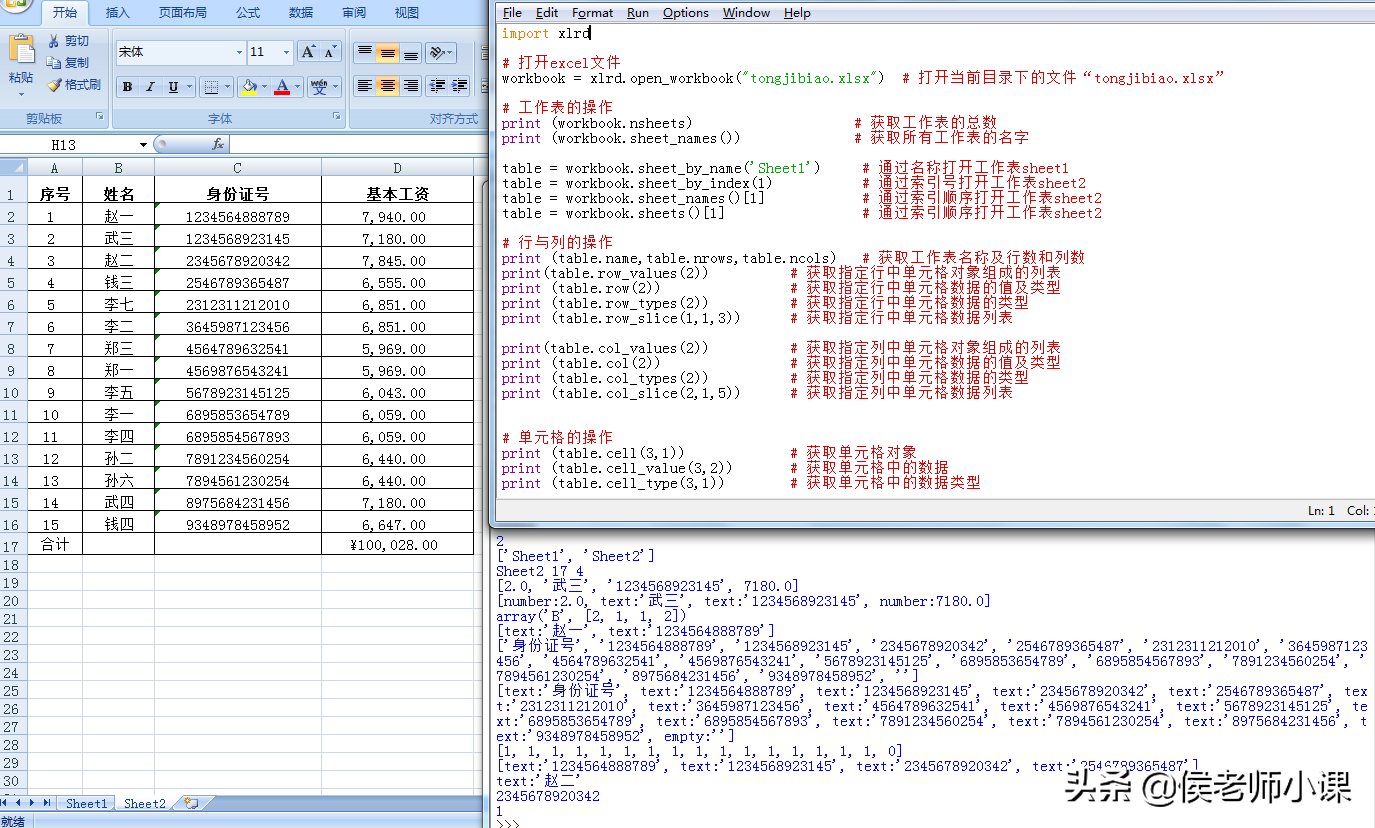Image resolution: width=1375 pixels, height=828 pixels.
Task: Open the Window menu in IDLE
Action: (746, 13)
